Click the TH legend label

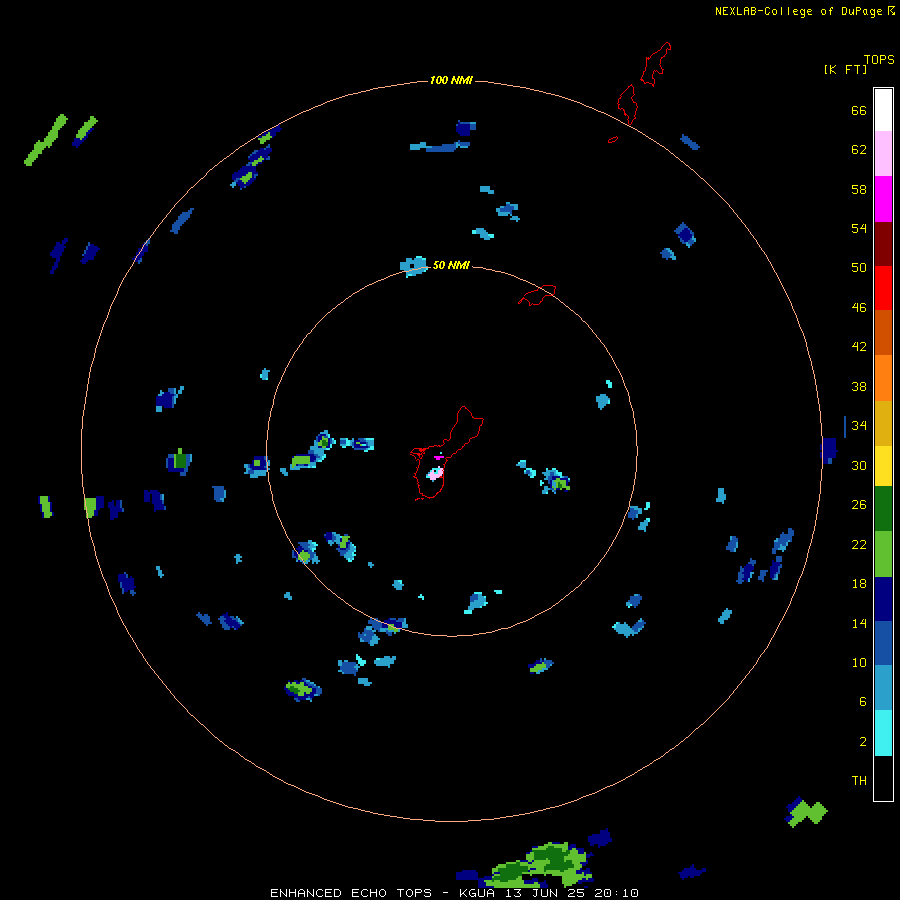pyautogui.click(x=859, y=780)
